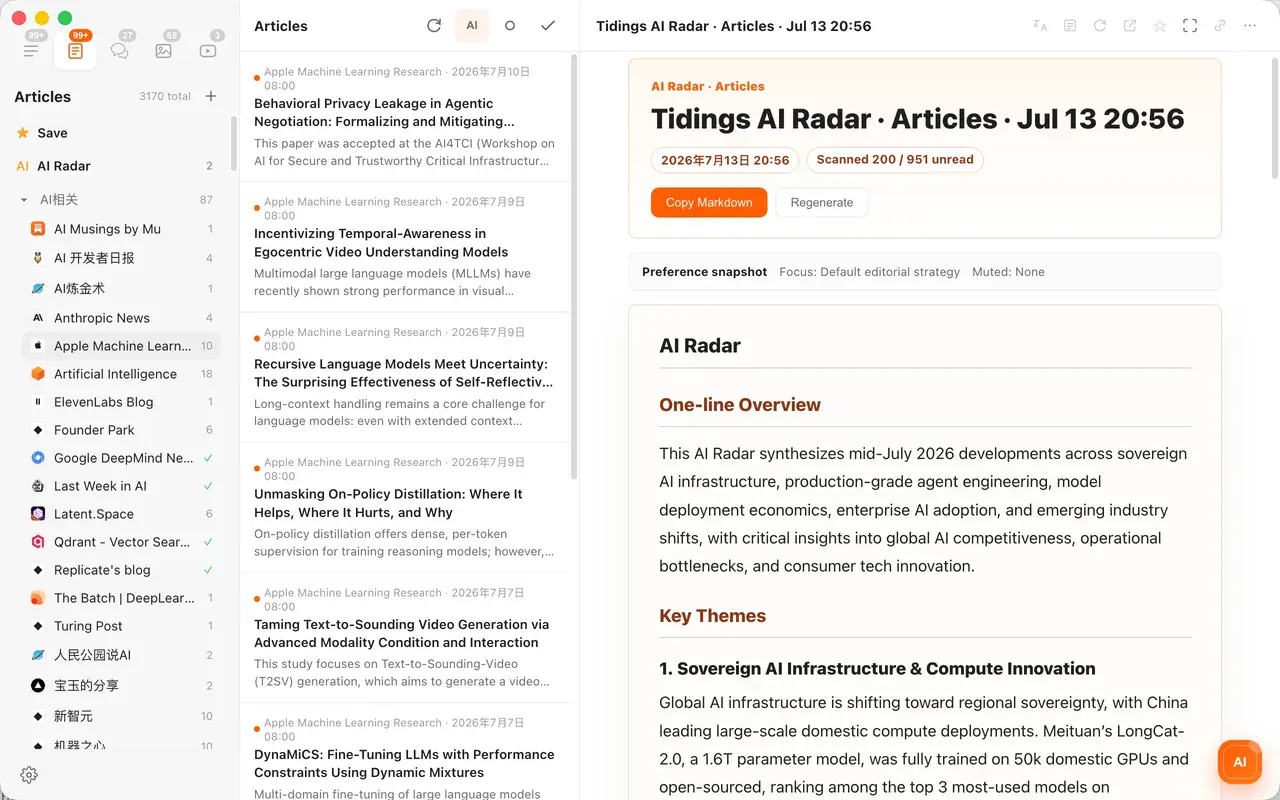Open AI Musings by Mu feed
This screenshot has height=800, width=1280.
point(121,229)
